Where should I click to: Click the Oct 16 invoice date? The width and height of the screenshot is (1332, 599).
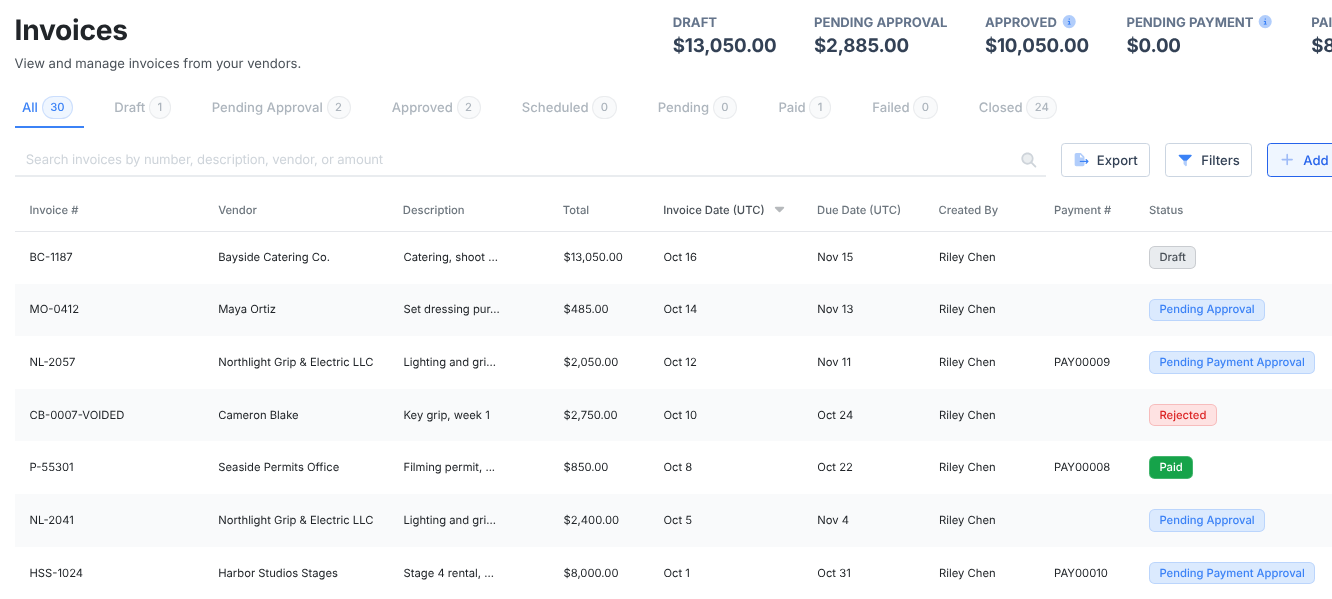[680, 257]
